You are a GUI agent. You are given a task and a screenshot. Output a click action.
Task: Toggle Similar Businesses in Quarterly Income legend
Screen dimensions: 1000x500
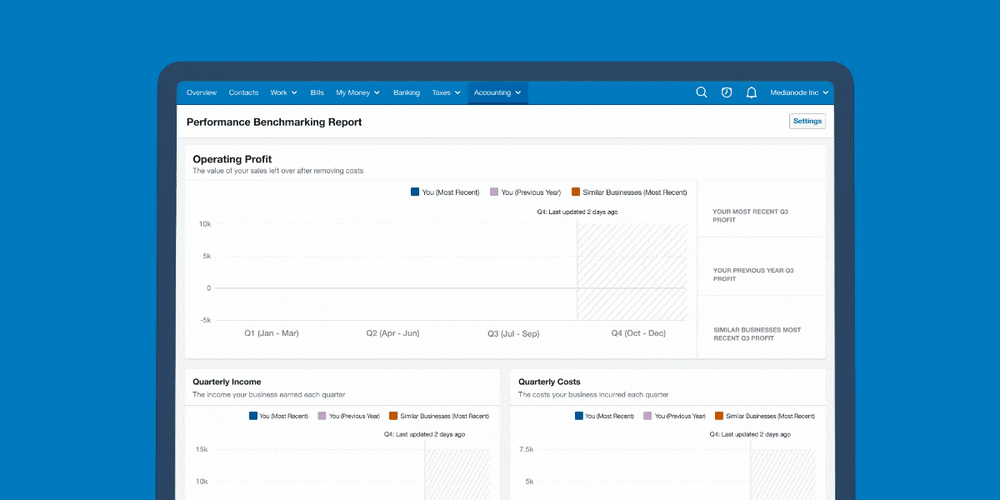click(439, 416)
